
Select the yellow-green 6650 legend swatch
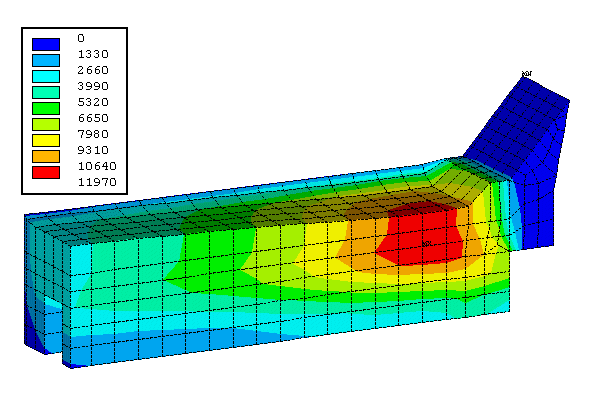coord(46,124)
